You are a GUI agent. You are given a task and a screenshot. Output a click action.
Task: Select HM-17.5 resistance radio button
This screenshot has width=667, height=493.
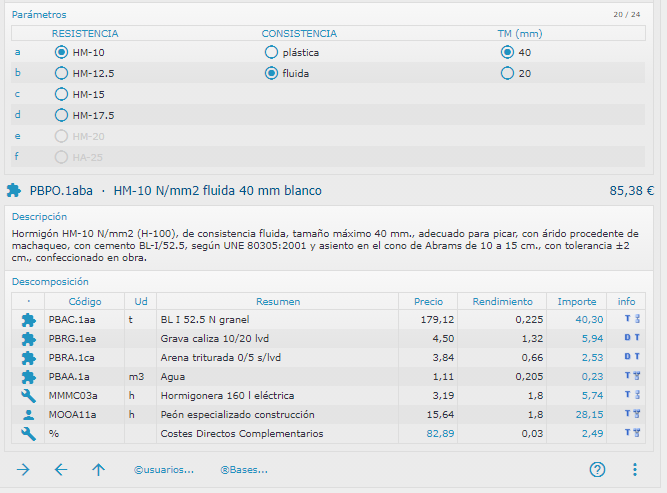pos(62,115)
